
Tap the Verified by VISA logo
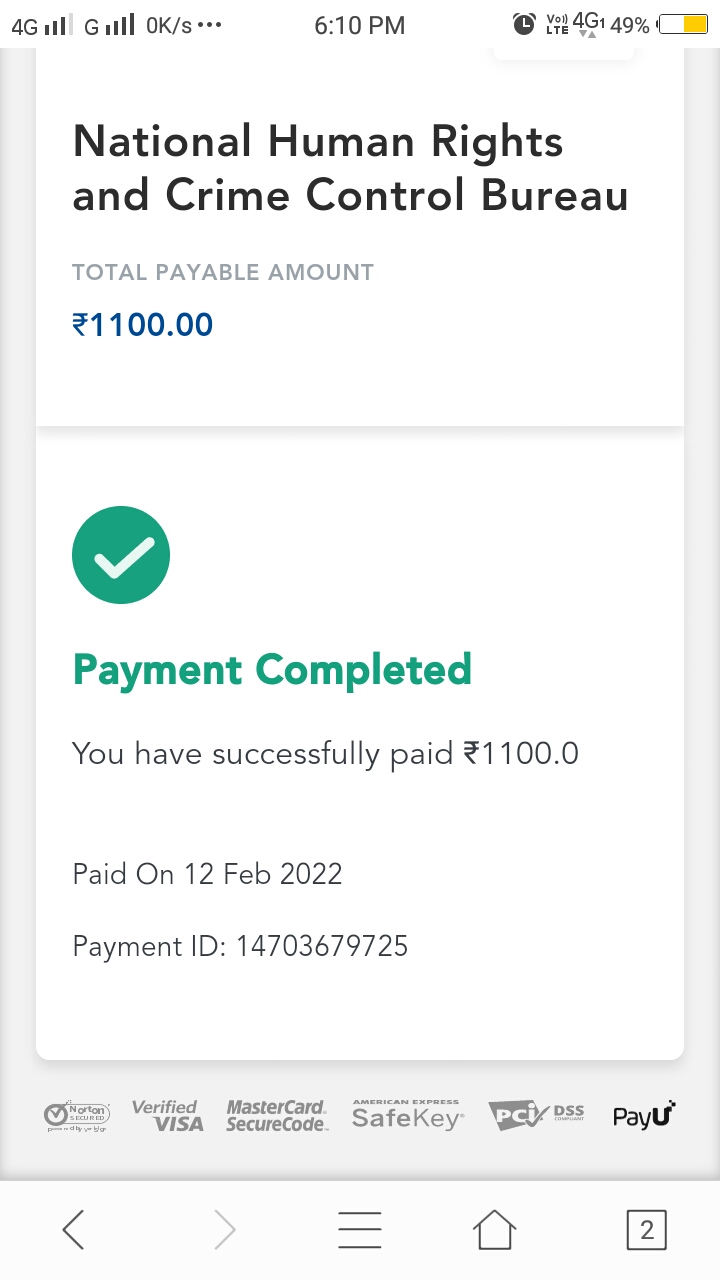[x=168, y=1116]
